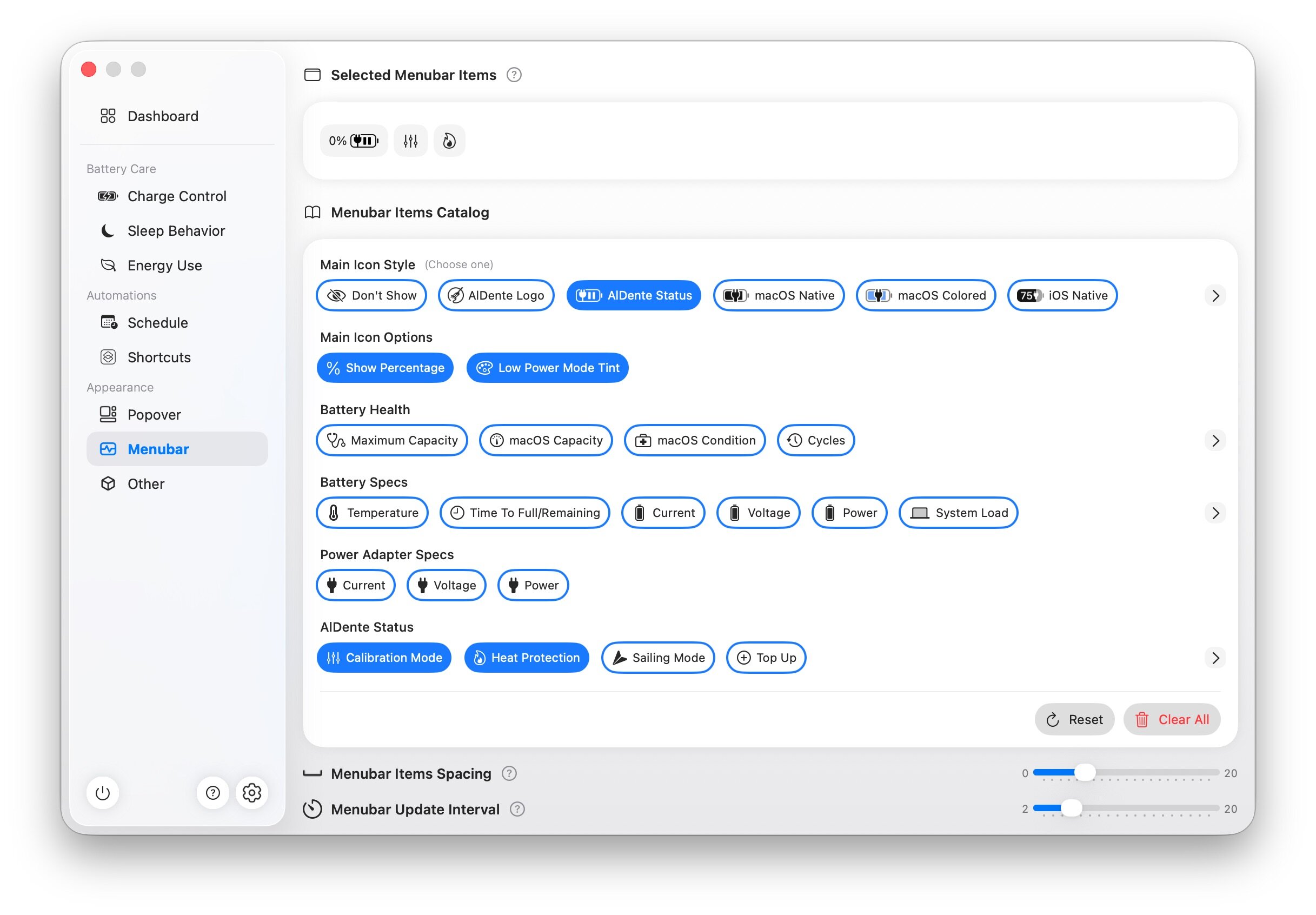Choose iOS Native icon style

pyautogui.click(x=1062, y=295)
